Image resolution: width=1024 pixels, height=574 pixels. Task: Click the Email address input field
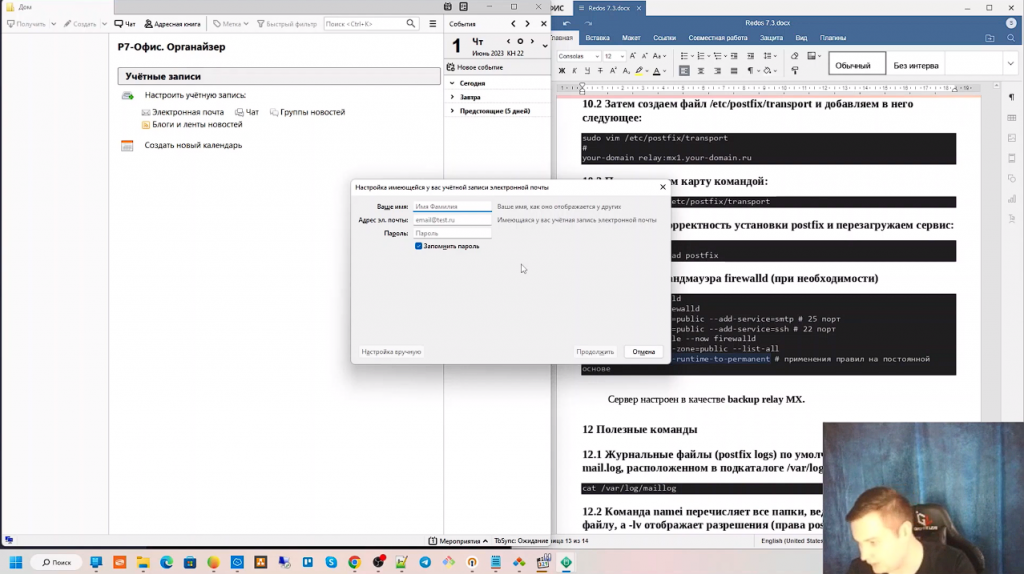452,220
